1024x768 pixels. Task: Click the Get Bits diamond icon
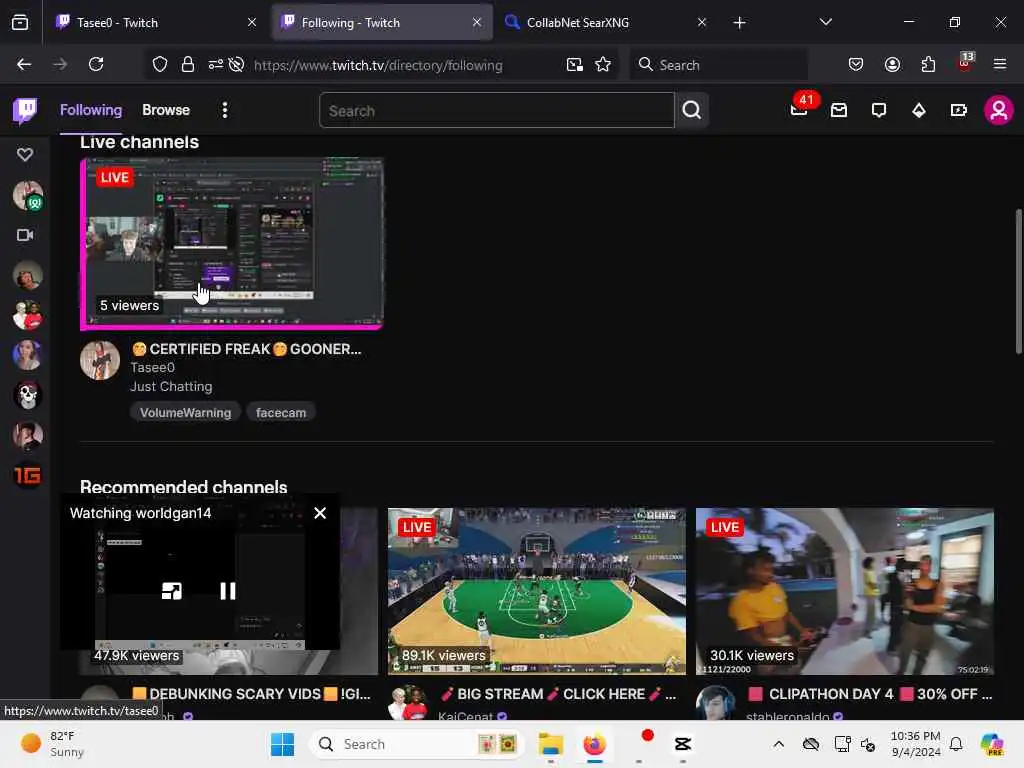(x=919, y=110)
